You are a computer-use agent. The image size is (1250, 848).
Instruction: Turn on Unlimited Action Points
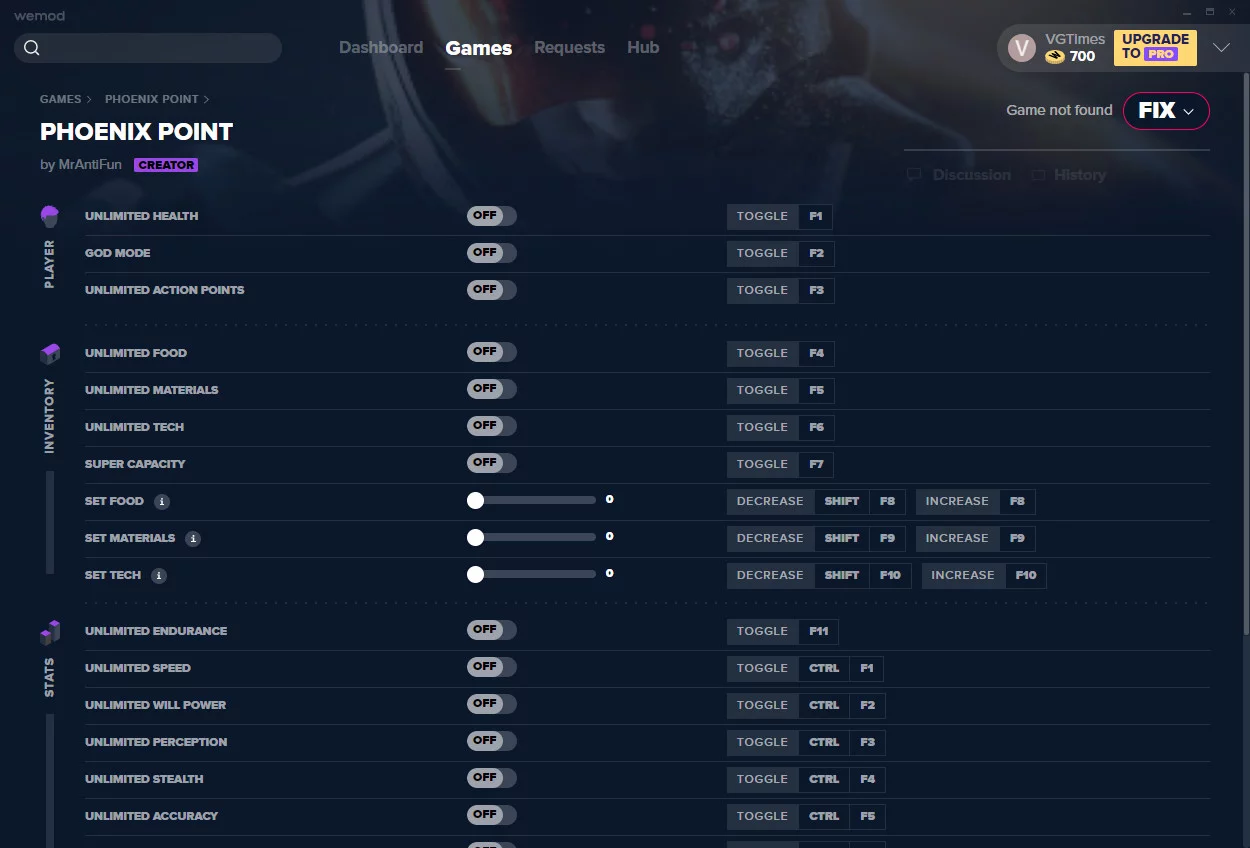click(x=492, y=290)
